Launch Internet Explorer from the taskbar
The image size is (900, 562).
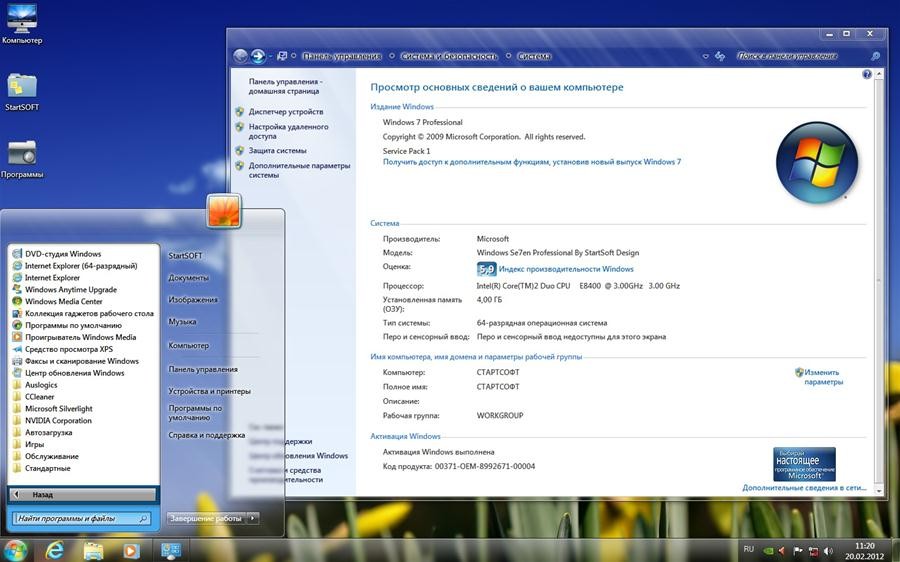pos(55,551)
